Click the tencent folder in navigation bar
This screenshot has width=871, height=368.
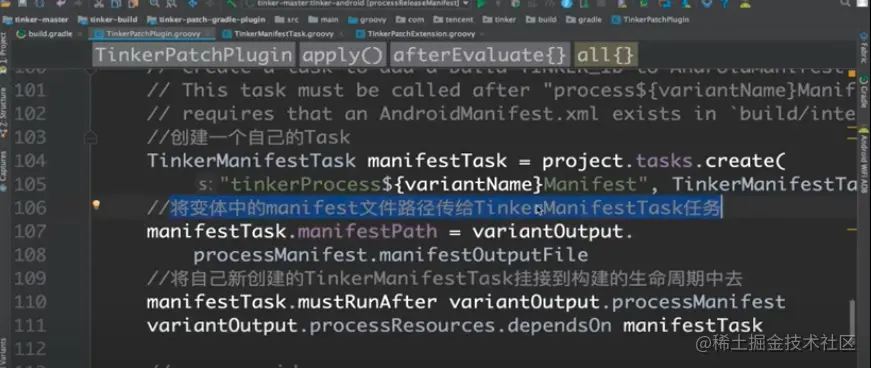click(452, 19)
